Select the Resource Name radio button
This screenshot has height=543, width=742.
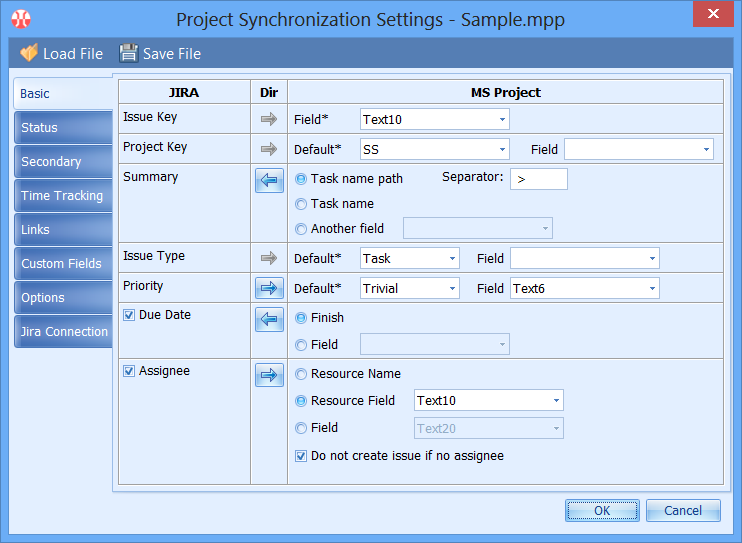(302, 374)
